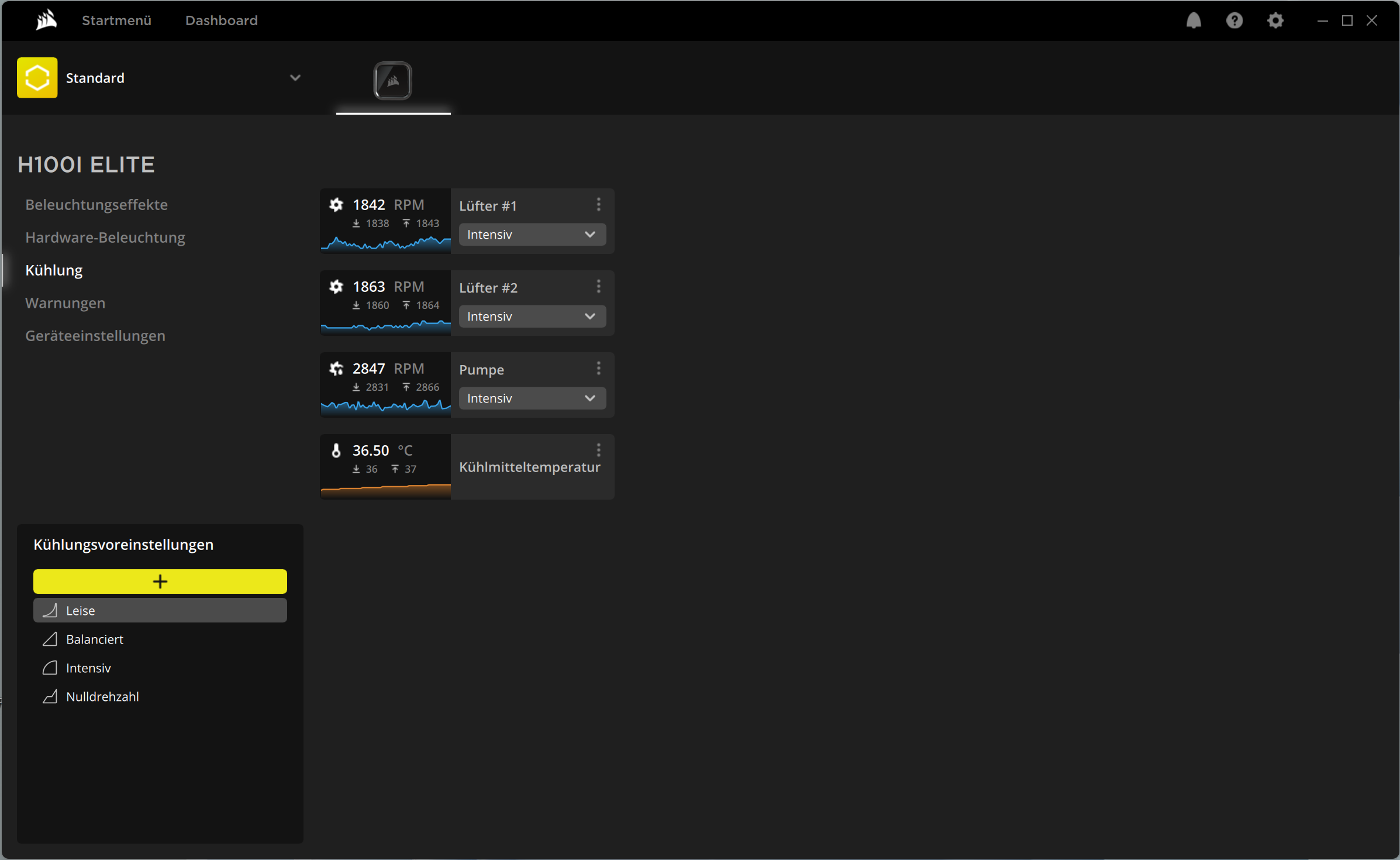
Task: Open Beleuchtungseffekte section
Action: (x=96, y=205)
